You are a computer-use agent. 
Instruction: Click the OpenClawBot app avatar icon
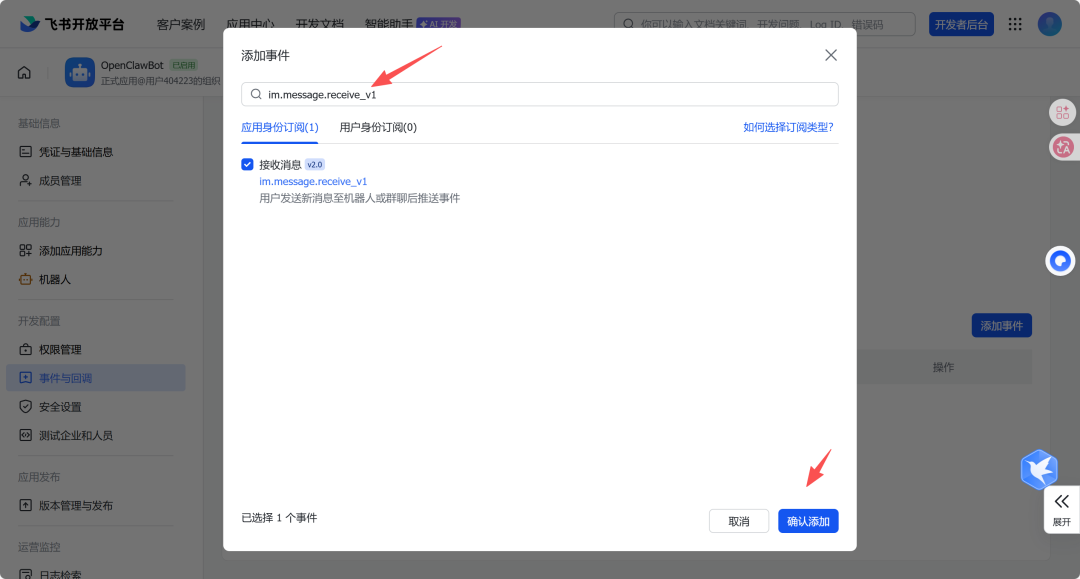(x=79, y=72)
